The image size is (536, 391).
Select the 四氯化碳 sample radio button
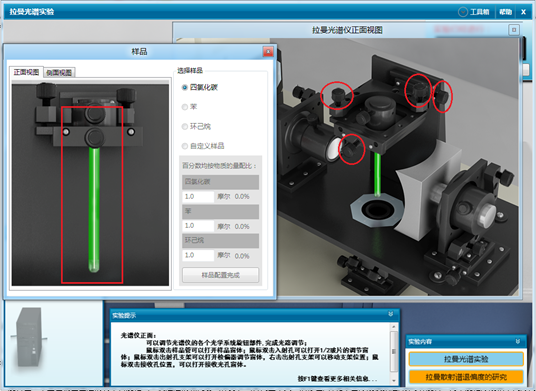(185, 87)
